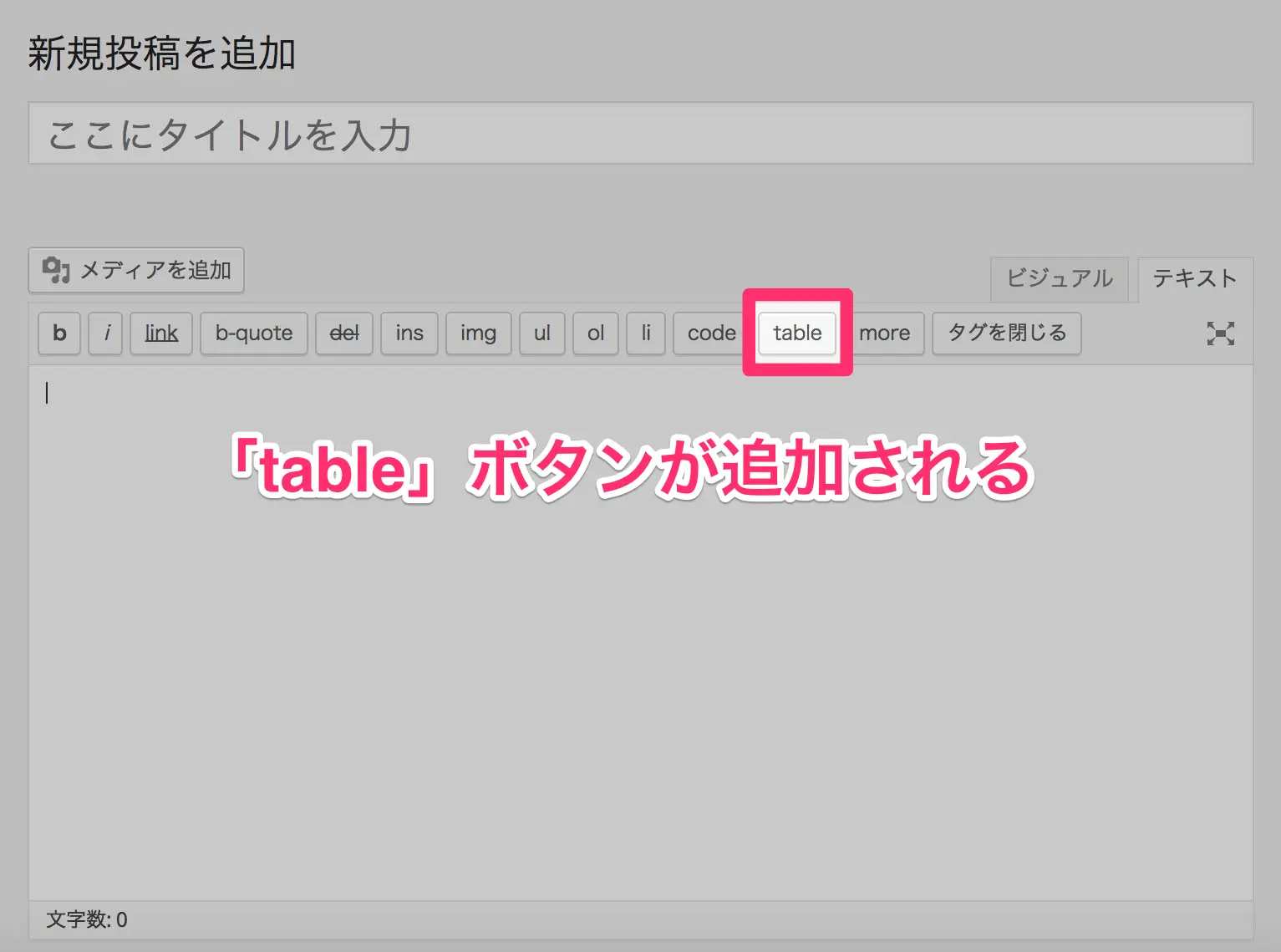1281x952 pixels.
Task: Toggle bold formatting with the b button
Action: [58, 333]
